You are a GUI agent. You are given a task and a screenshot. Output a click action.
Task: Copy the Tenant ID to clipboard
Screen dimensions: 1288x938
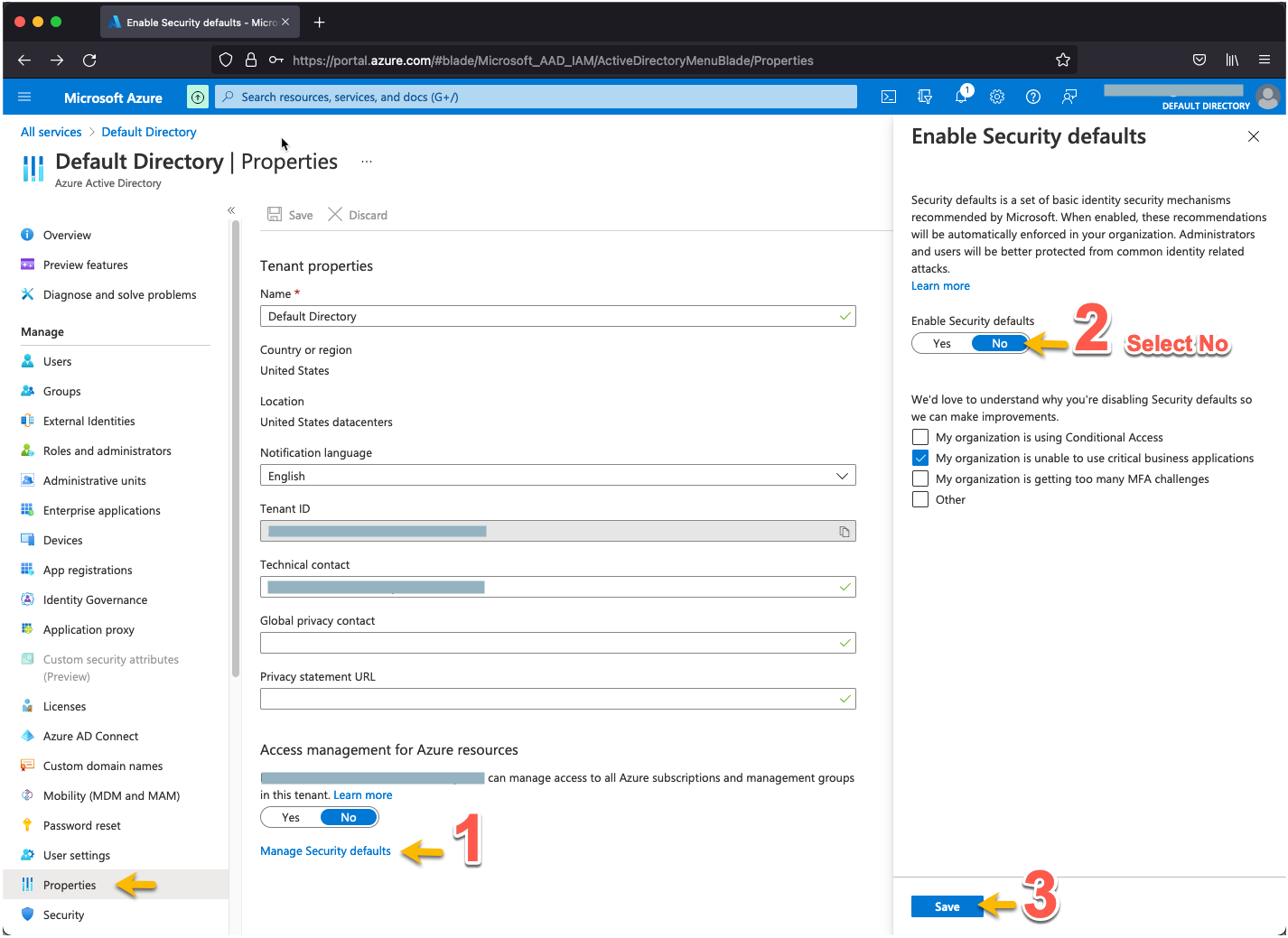tap(844, 532)
